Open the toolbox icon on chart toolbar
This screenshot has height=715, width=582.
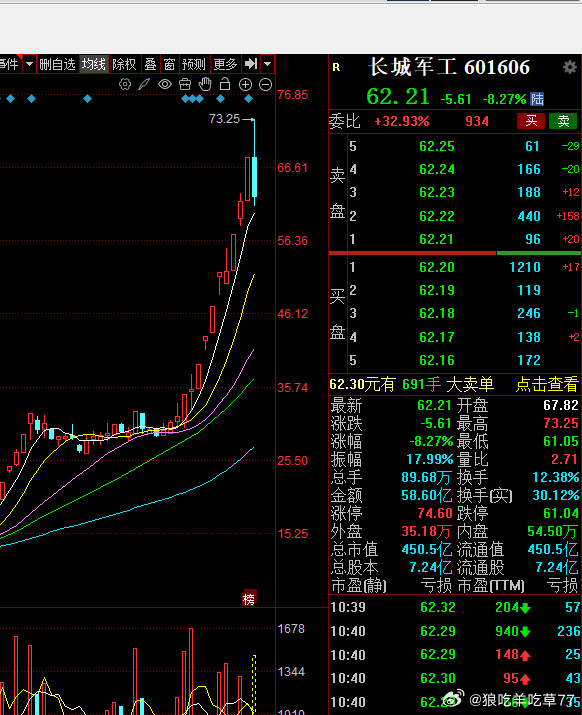[185, 84]
